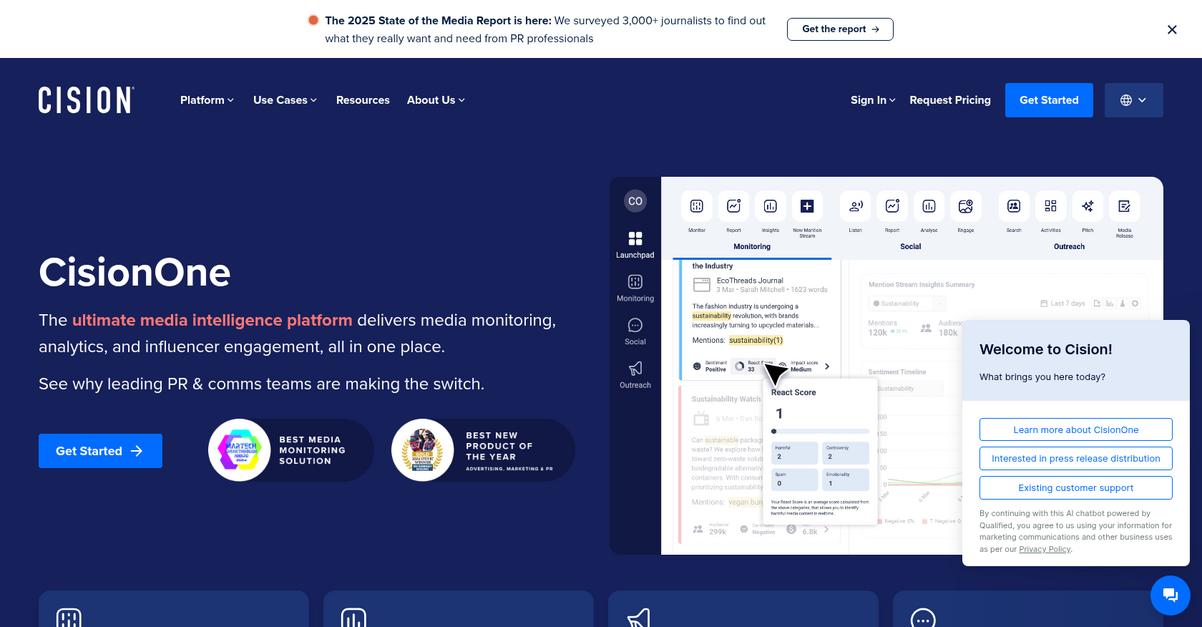The image size is (1202, 627).
Task: Click the Outreach tab label in preview
Action: (1069, 246)
